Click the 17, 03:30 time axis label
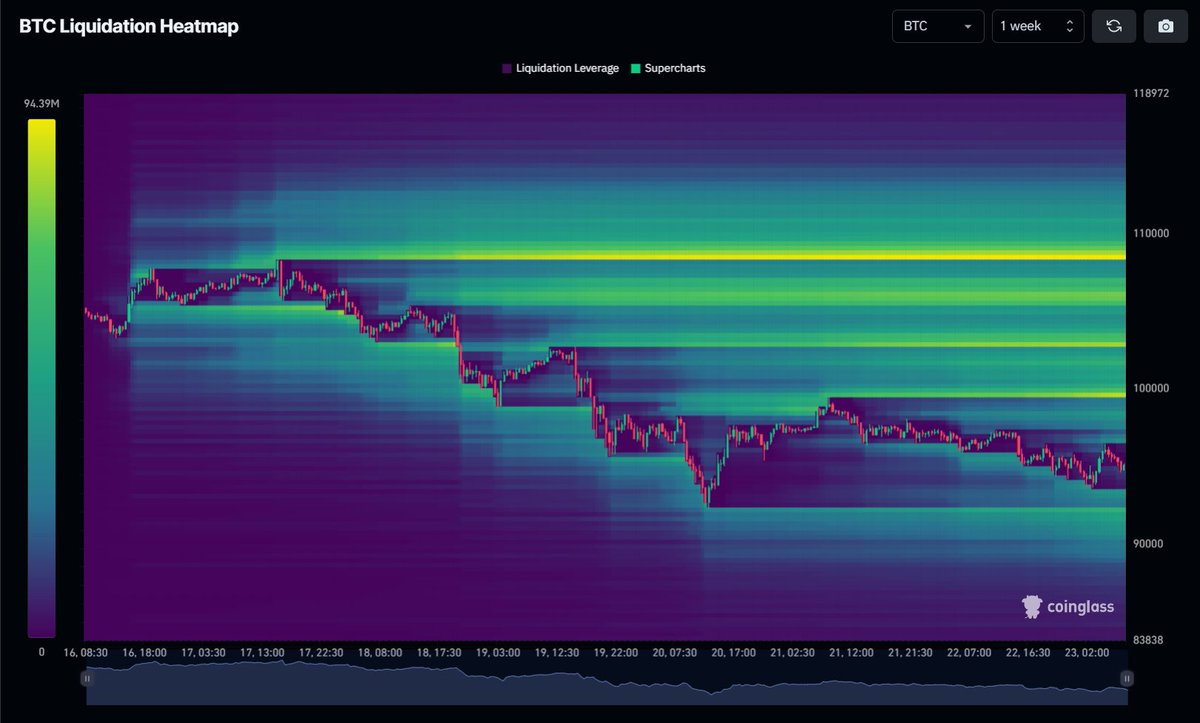1200x723 pixels. click(x=205, y=652)
